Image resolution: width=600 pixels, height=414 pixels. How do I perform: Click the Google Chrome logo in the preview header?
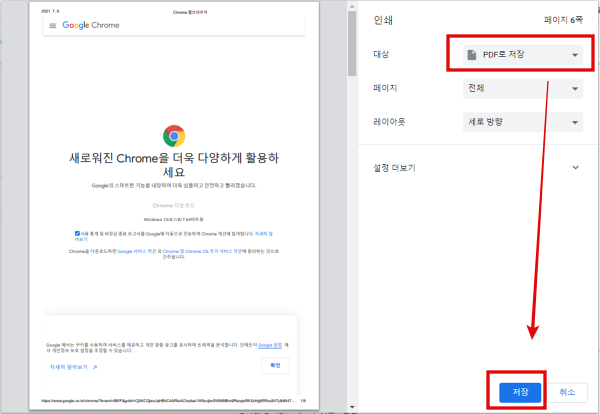[x=91, y=25]
